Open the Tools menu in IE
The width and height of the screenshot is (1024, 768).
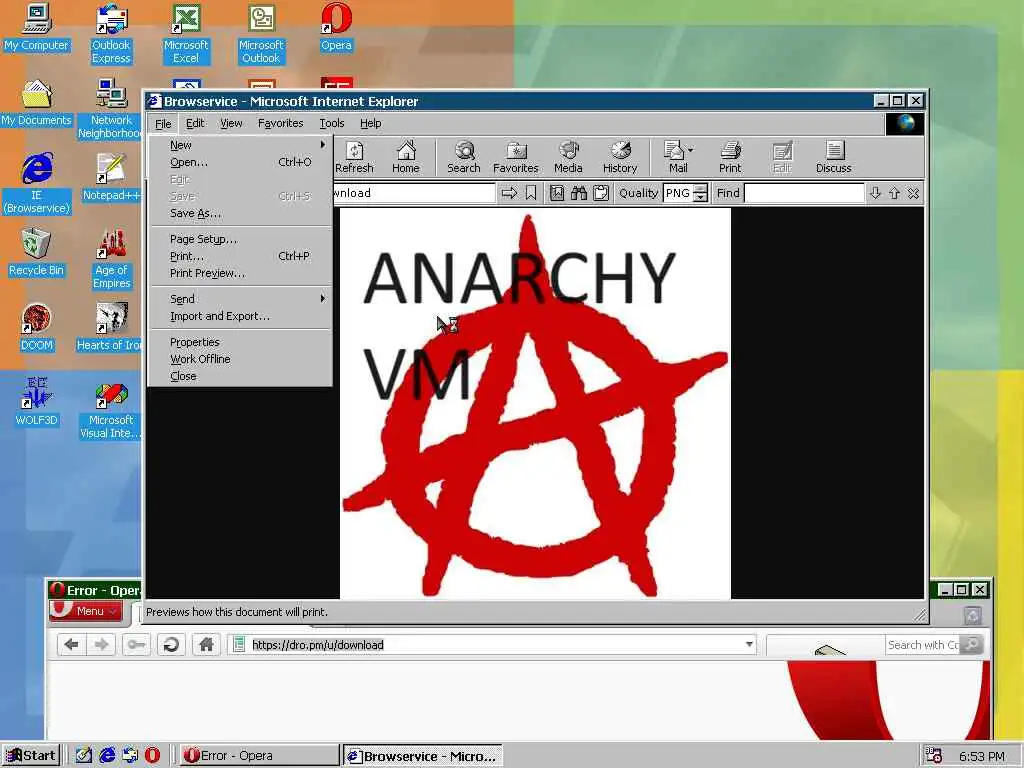pos(332,123)
